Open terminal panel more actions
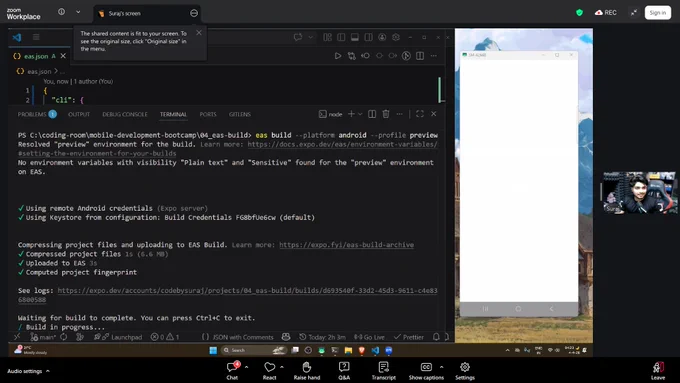The image size is (680, 383). tap(399, 114)
